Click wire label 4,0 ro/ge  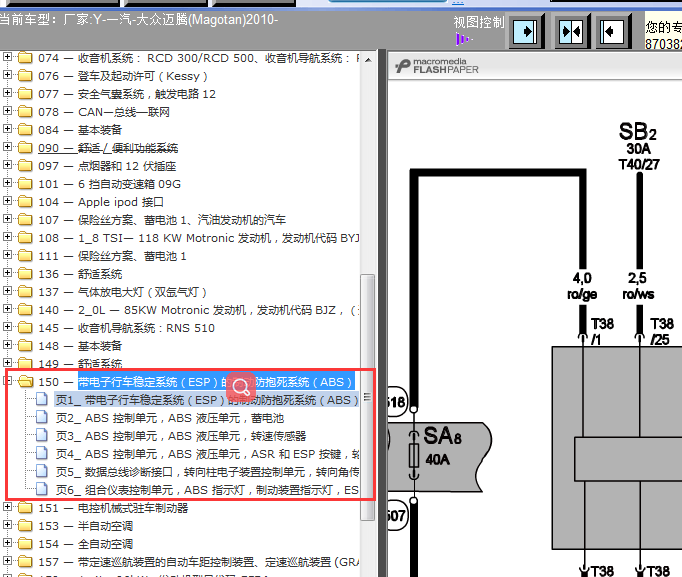(x=582, y=286)
